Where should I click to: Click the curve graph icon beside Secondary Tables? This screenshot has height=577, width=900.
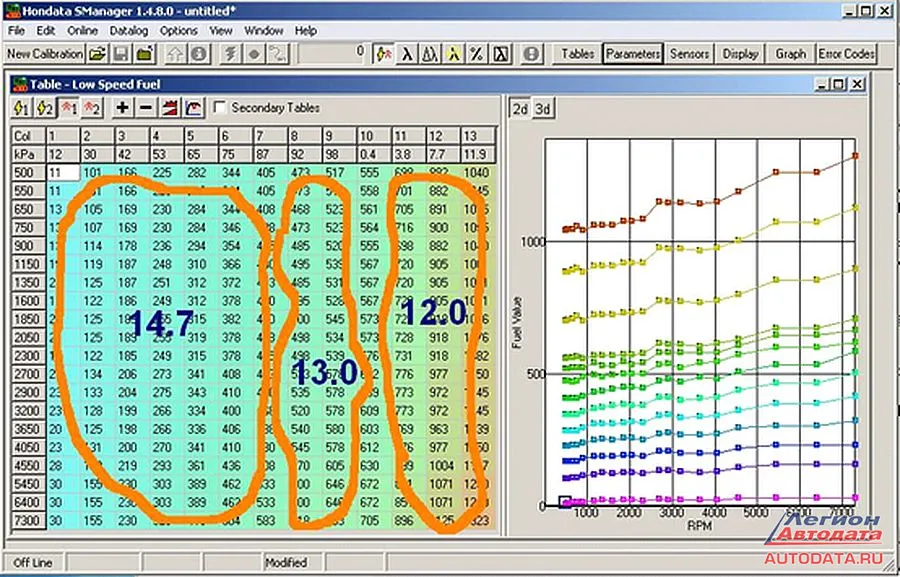(194, 107)
